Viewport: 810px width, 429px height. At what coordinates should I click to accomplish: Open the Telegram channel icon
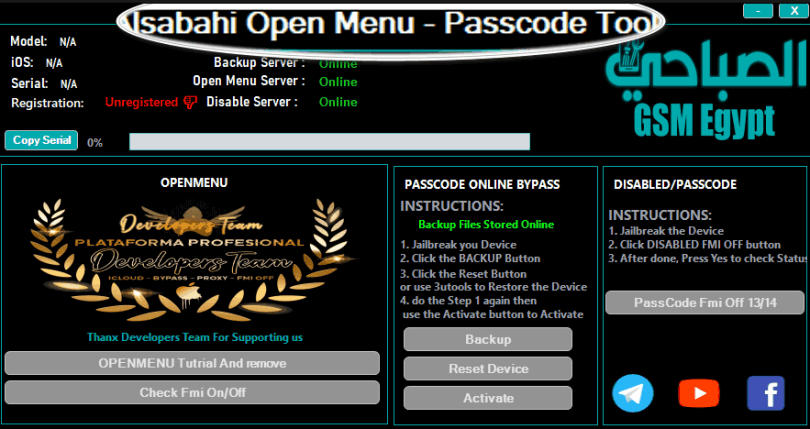tap(632, 393)
